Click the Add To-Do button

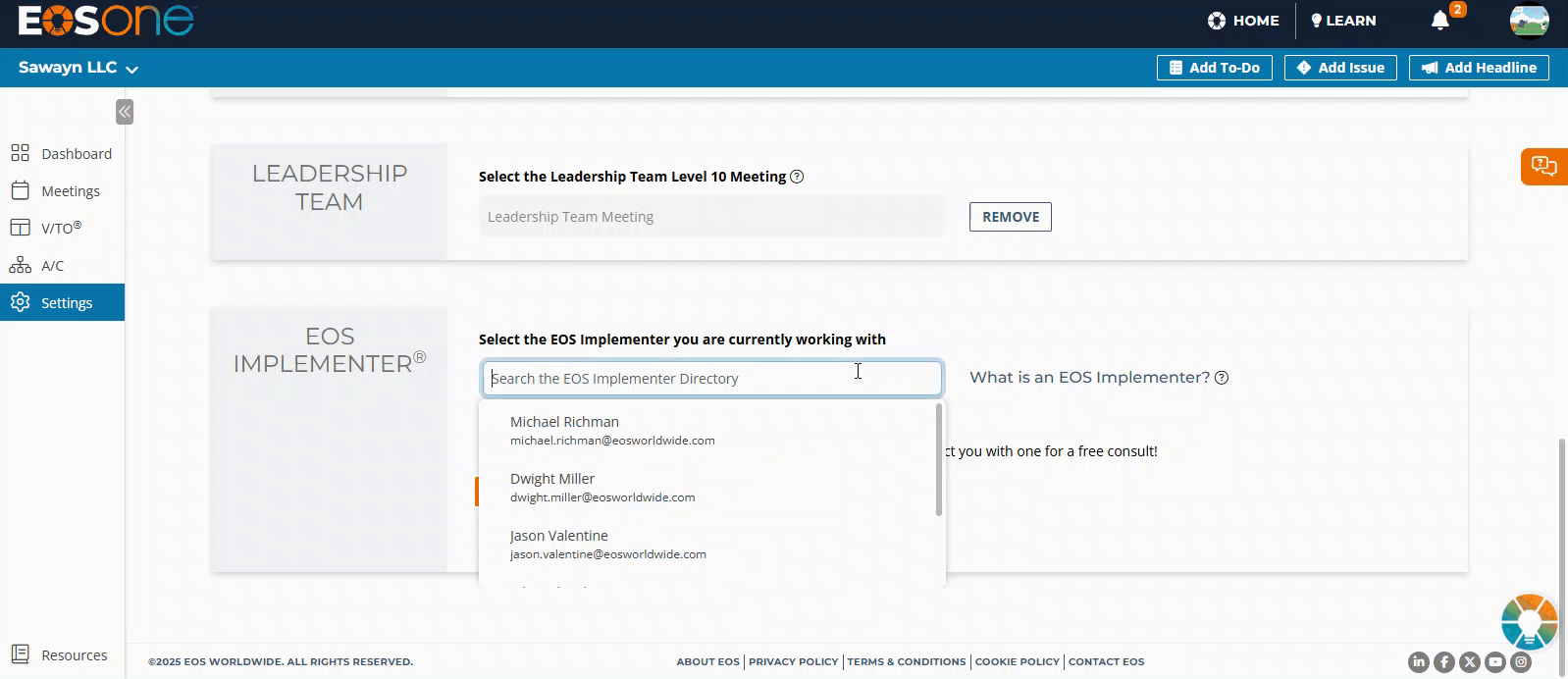[1215, 68]
